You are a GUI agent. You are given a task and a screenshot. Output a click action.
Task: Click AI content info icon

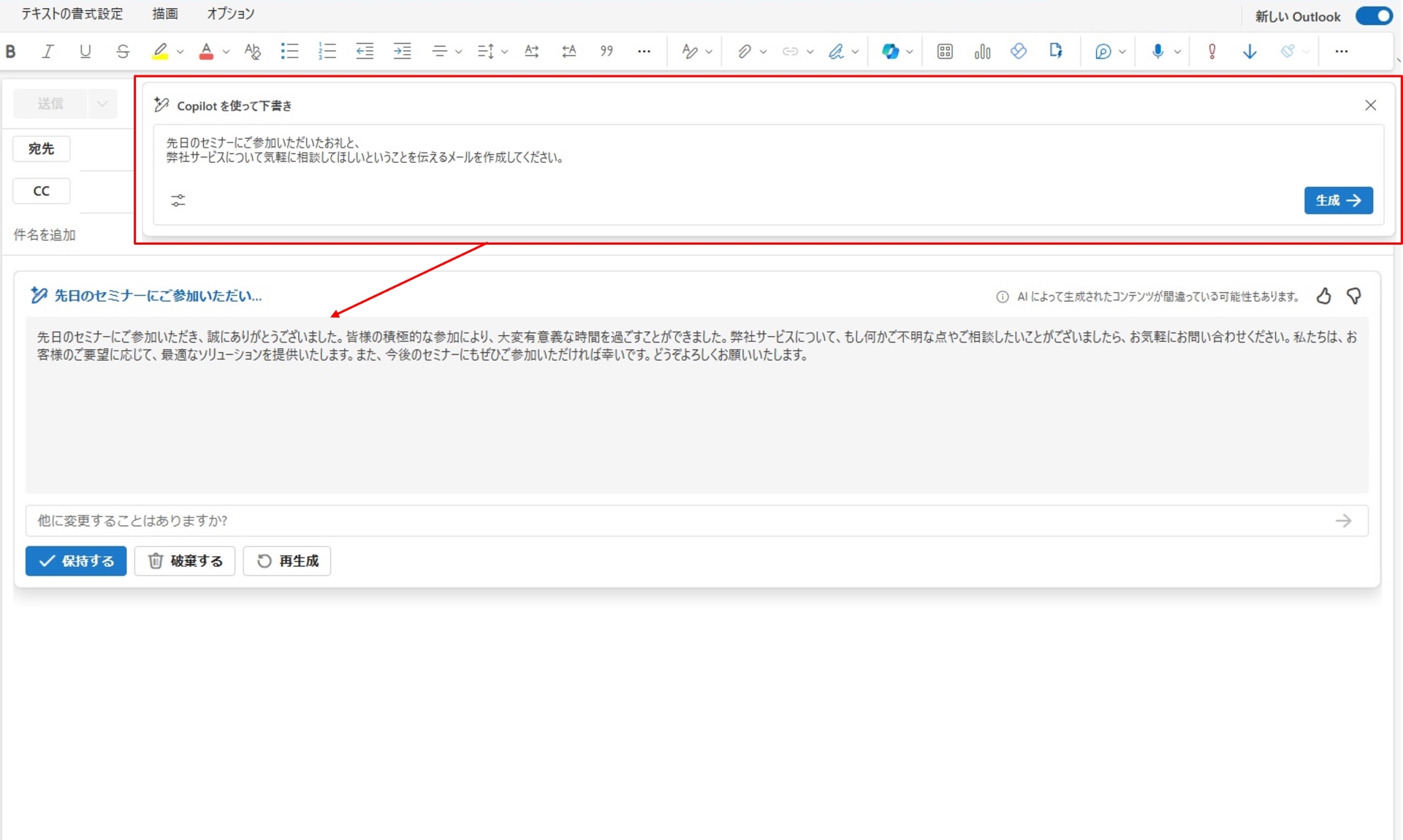[1003, 297]
